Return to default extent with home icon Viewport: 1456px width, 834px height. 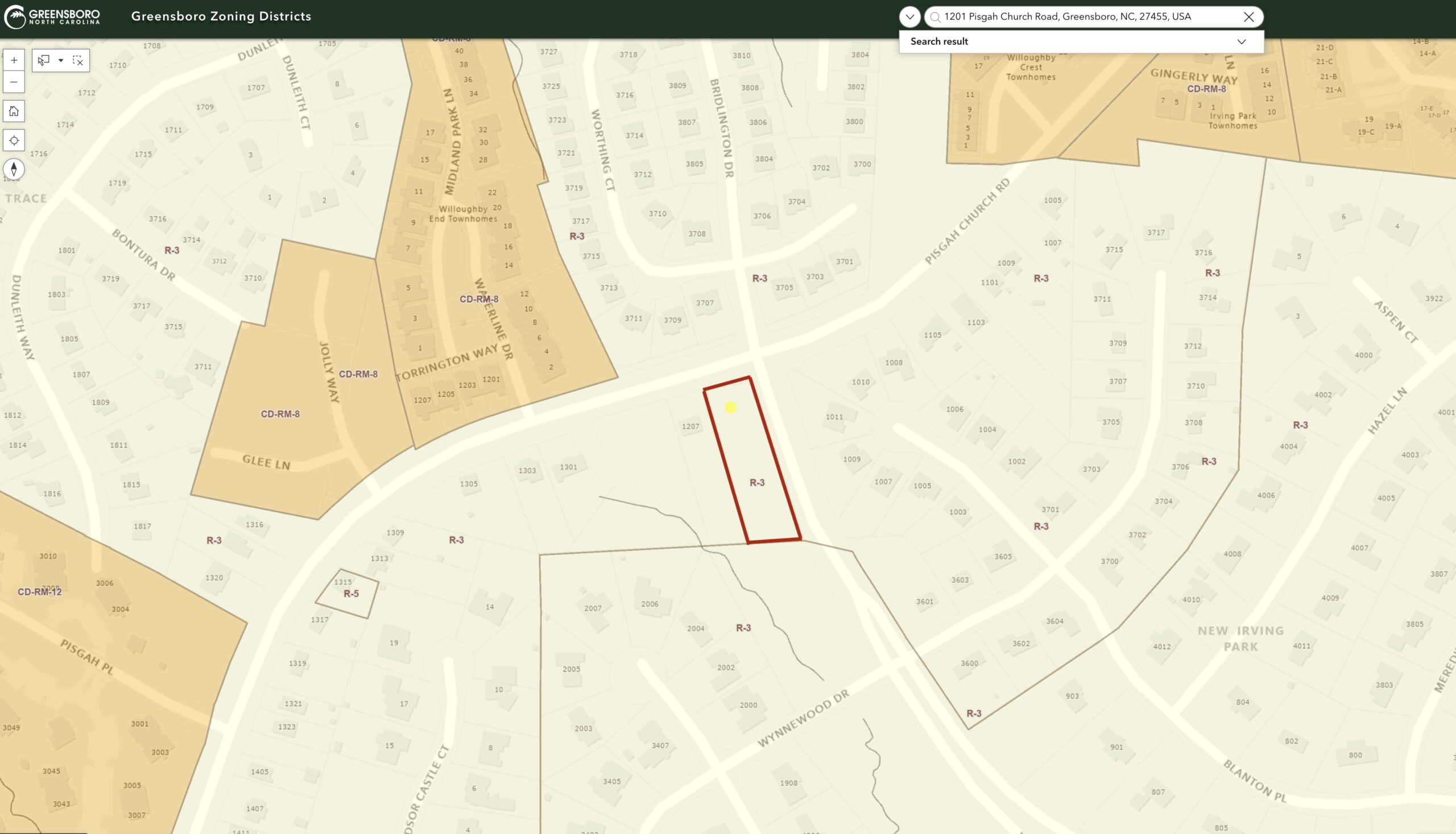click(14, 111)
